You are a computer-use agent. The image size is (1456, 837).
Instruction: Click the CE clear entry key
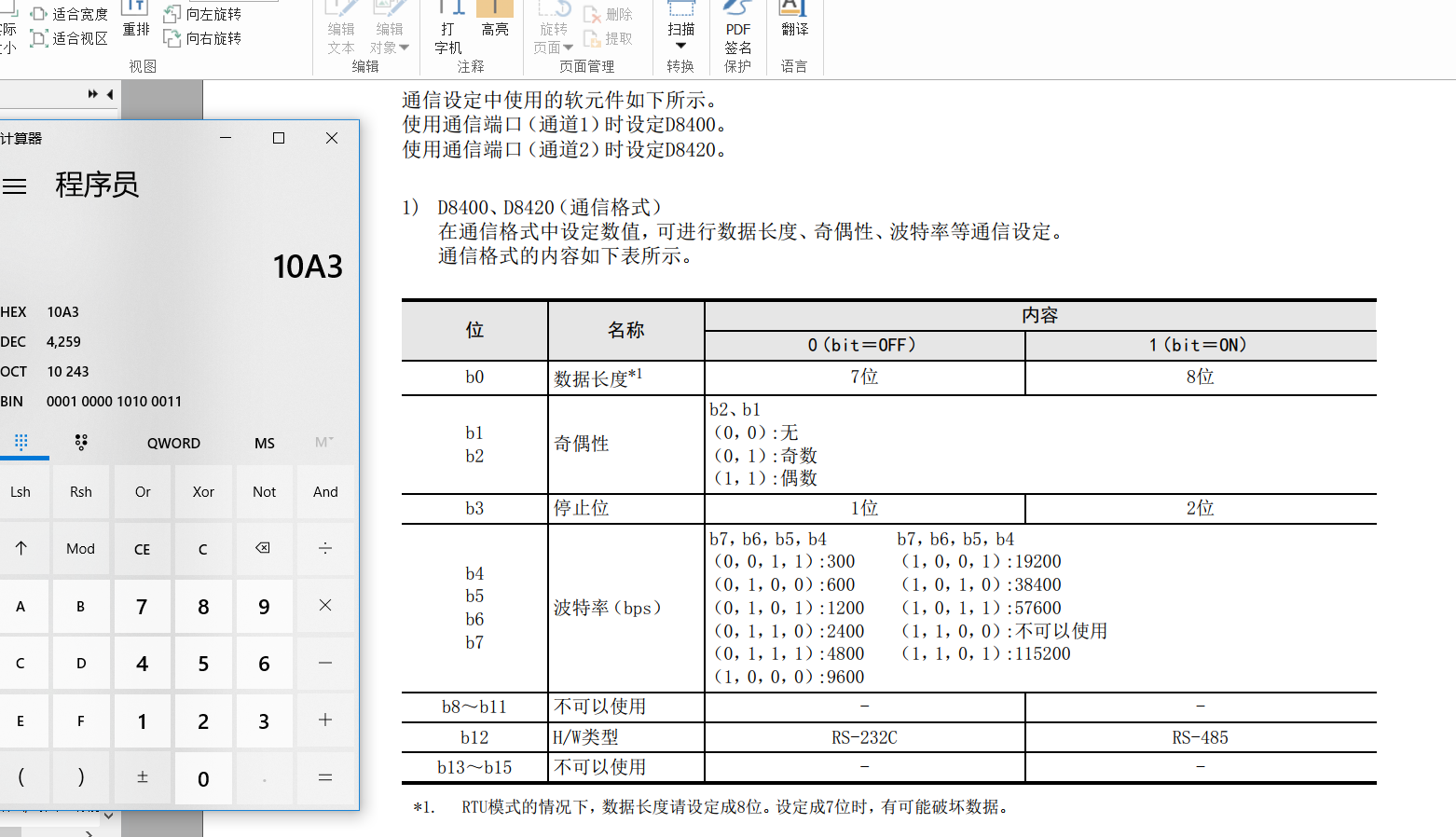coord(142,549)
